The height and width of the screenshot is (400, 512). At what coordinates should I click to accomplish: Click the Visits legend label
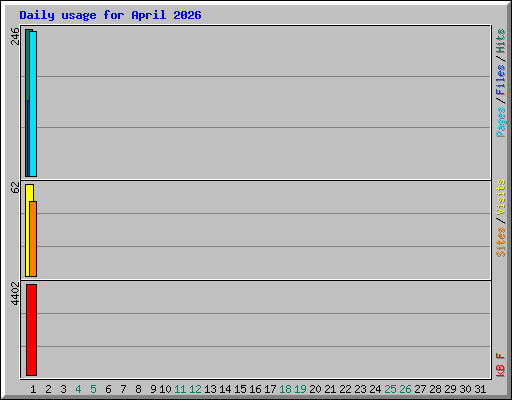[500, 197]
